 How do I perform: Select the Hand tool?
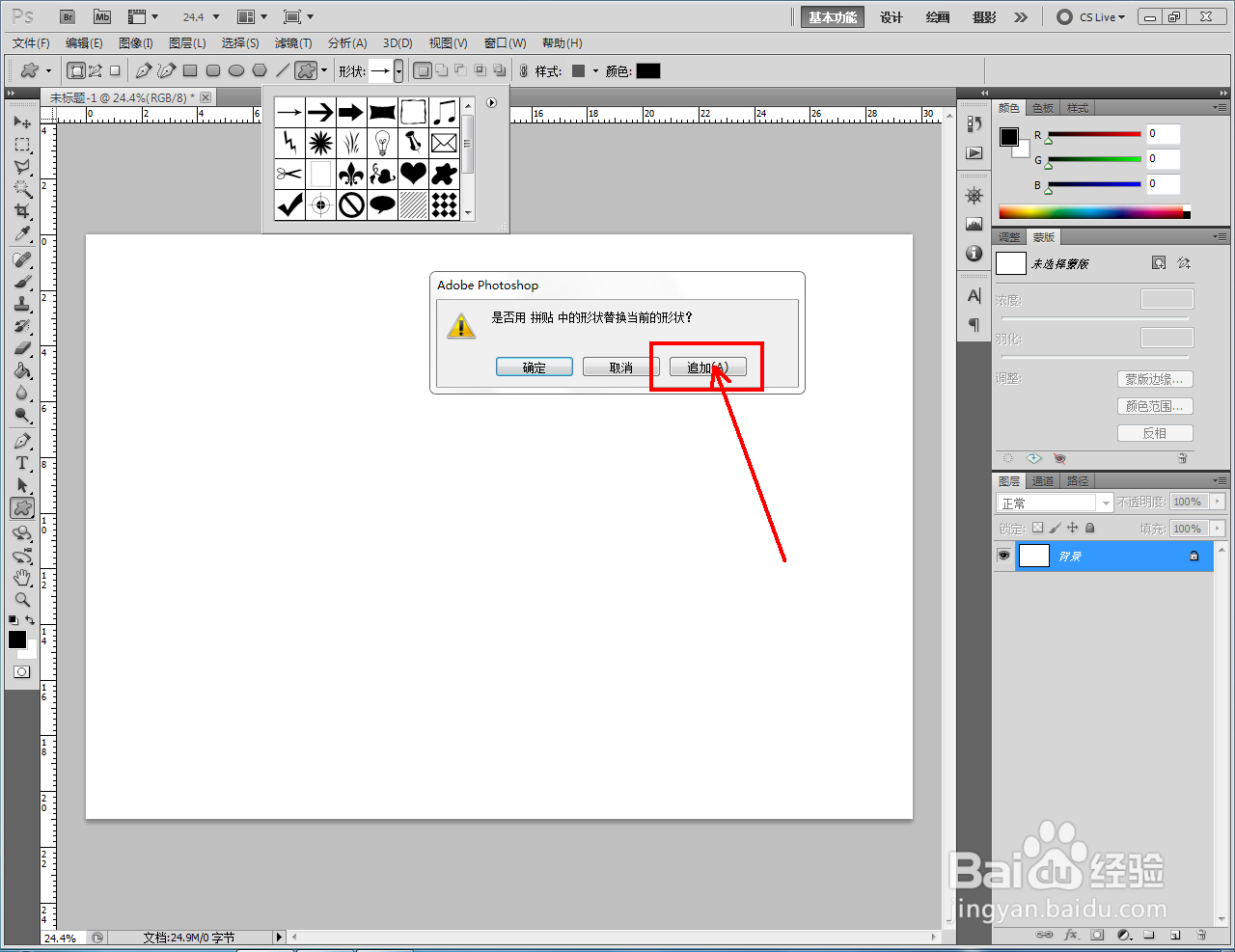tap(22, 578)
